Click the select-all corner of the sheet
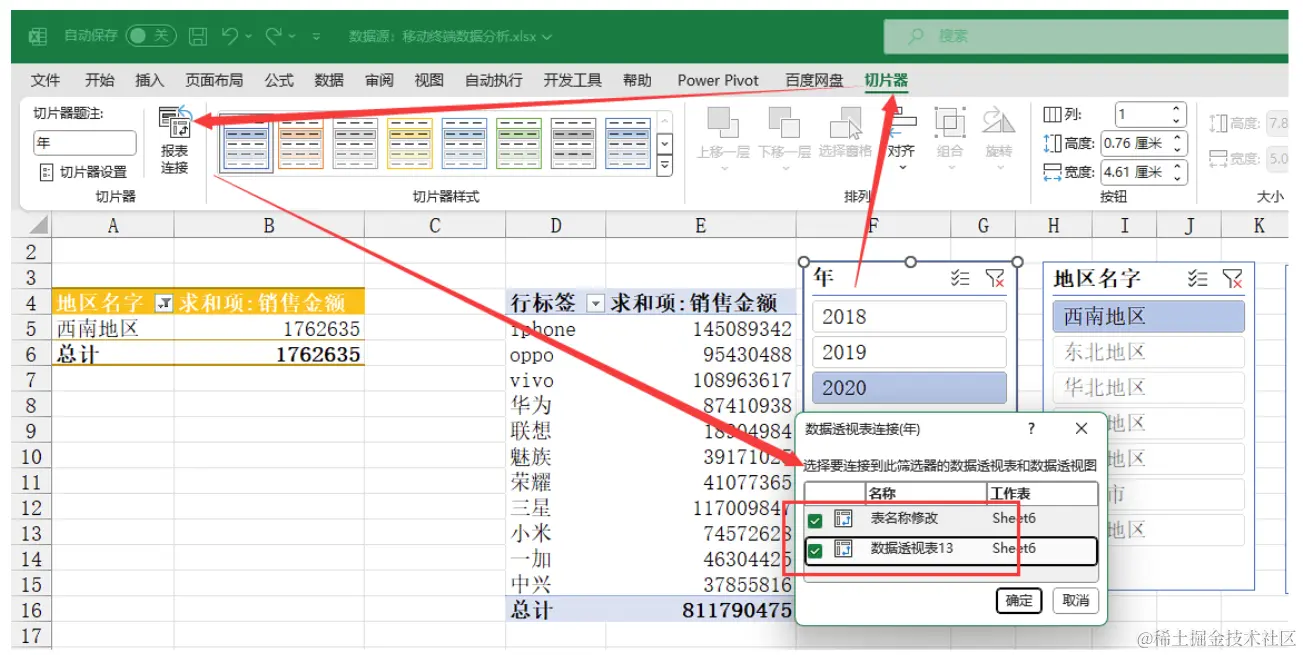1303x655 pixels. point(33,226)
